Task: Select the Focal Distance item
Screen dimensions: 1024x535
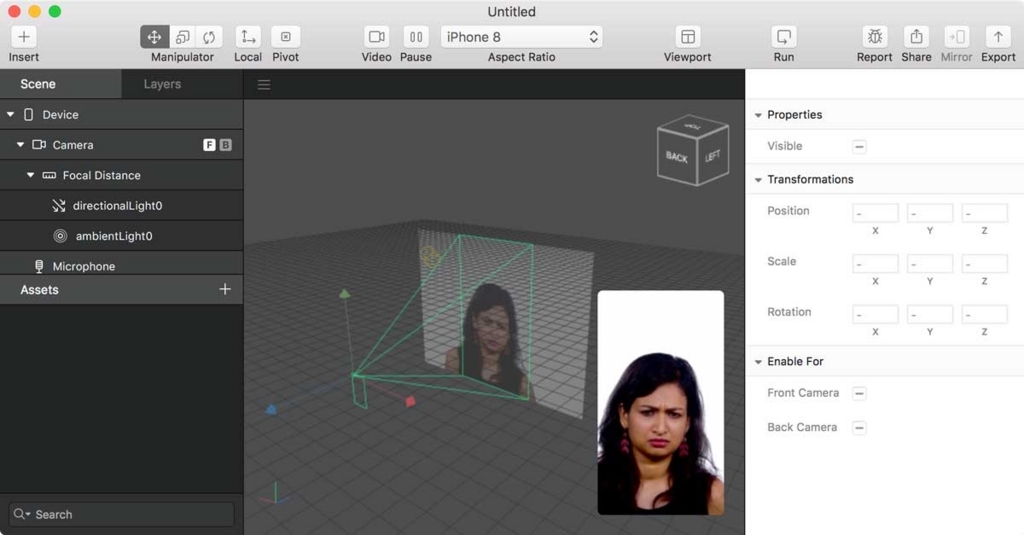Action: (121, 175)
